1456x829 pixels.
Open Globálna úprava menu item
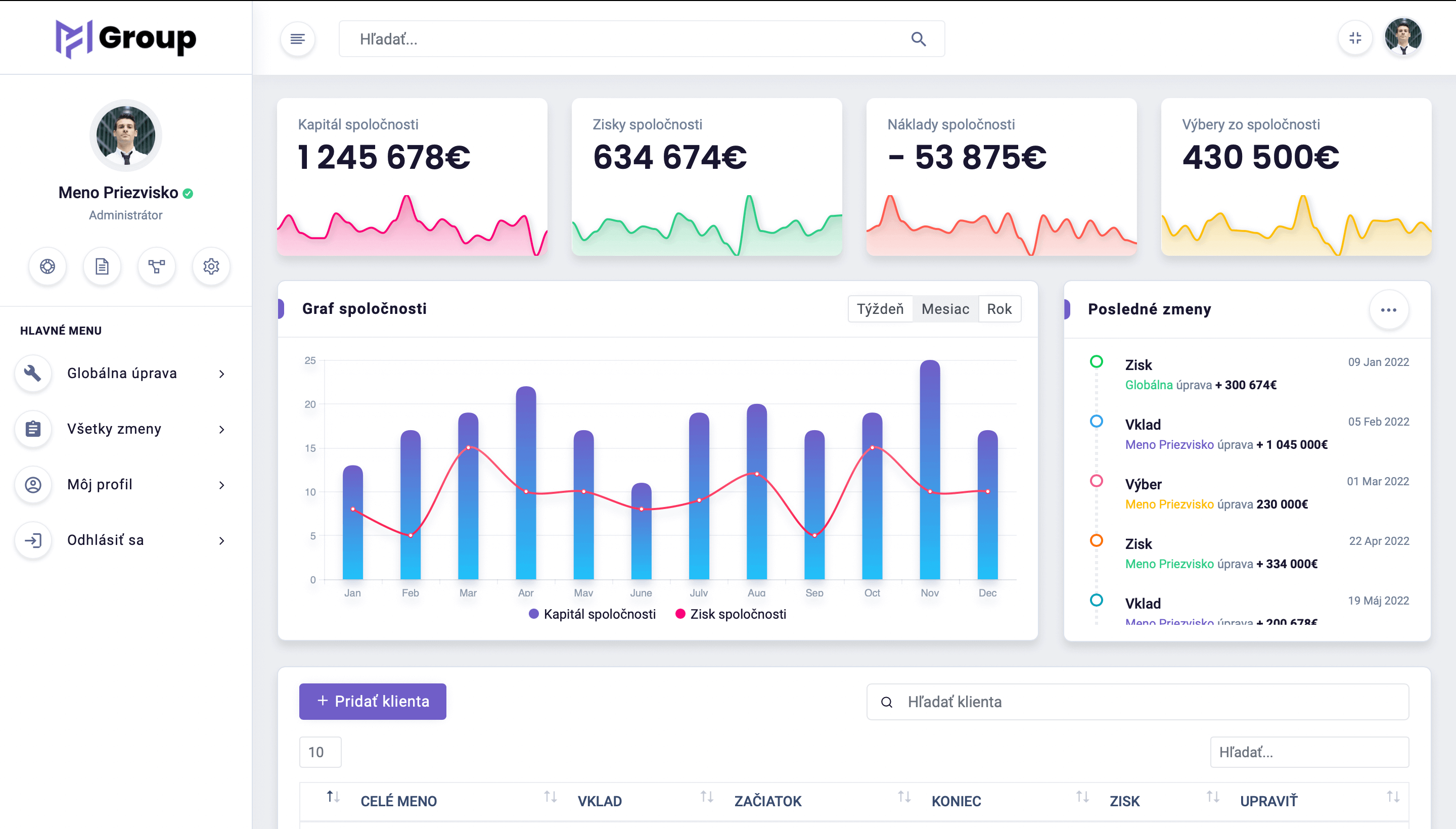[x=122, y=374]
